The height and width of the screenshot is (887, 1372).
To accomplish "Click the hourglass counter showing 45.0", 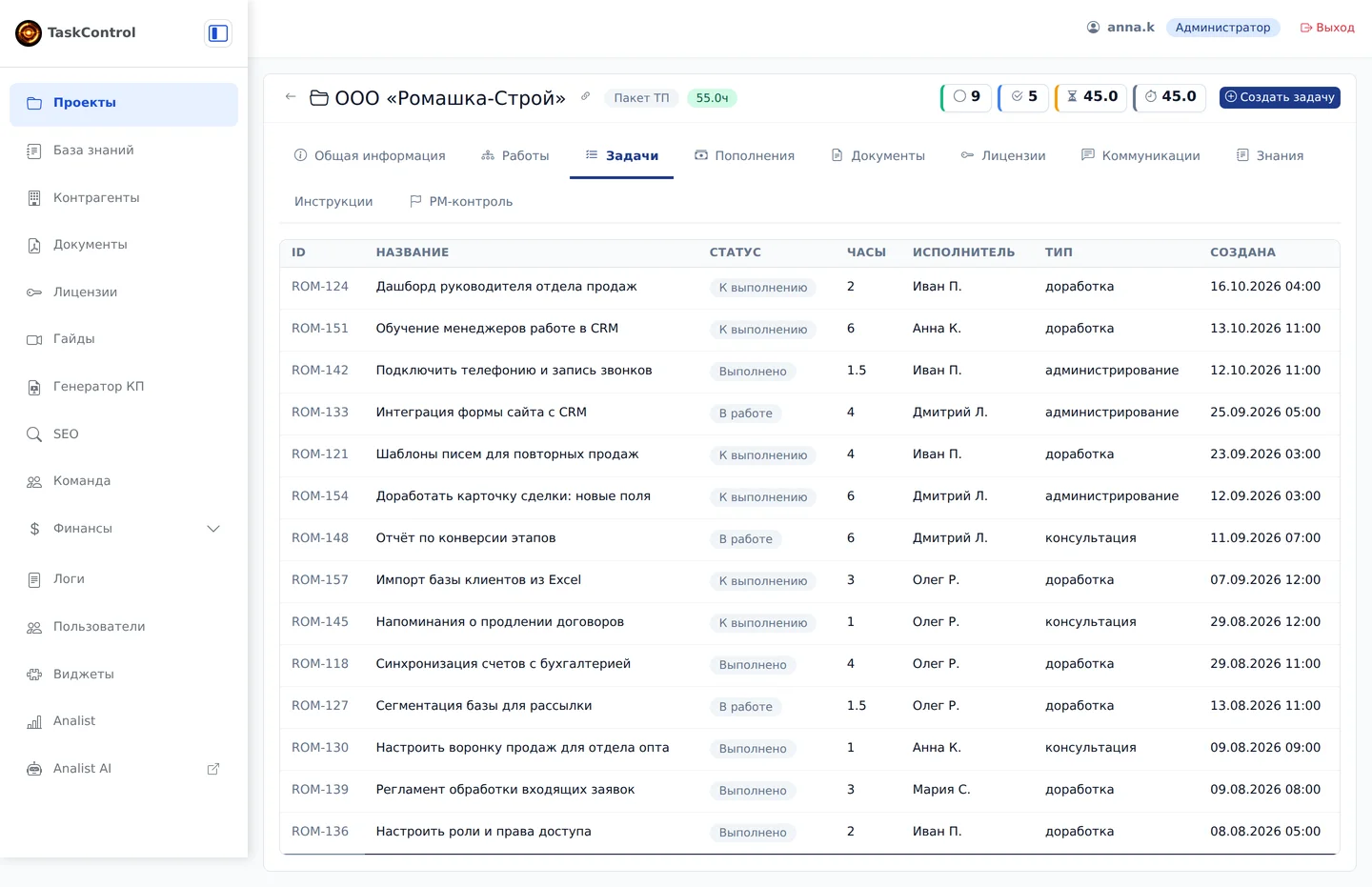I will pyautogui.click(x=1091, y=97).
